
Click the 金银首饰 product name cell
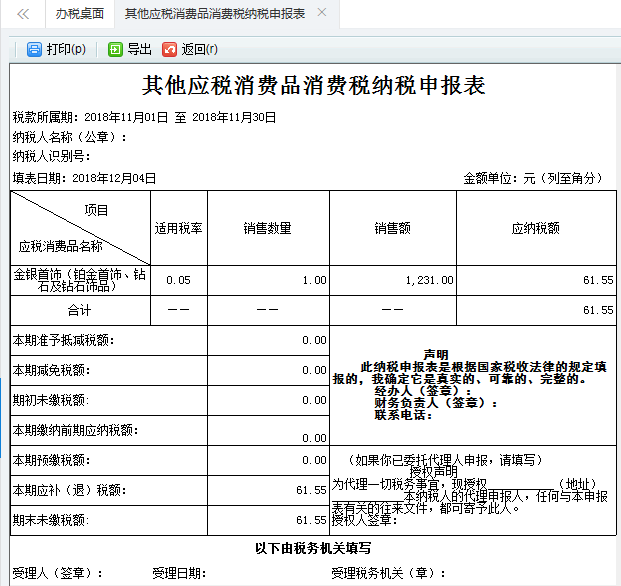click(80, 280)
